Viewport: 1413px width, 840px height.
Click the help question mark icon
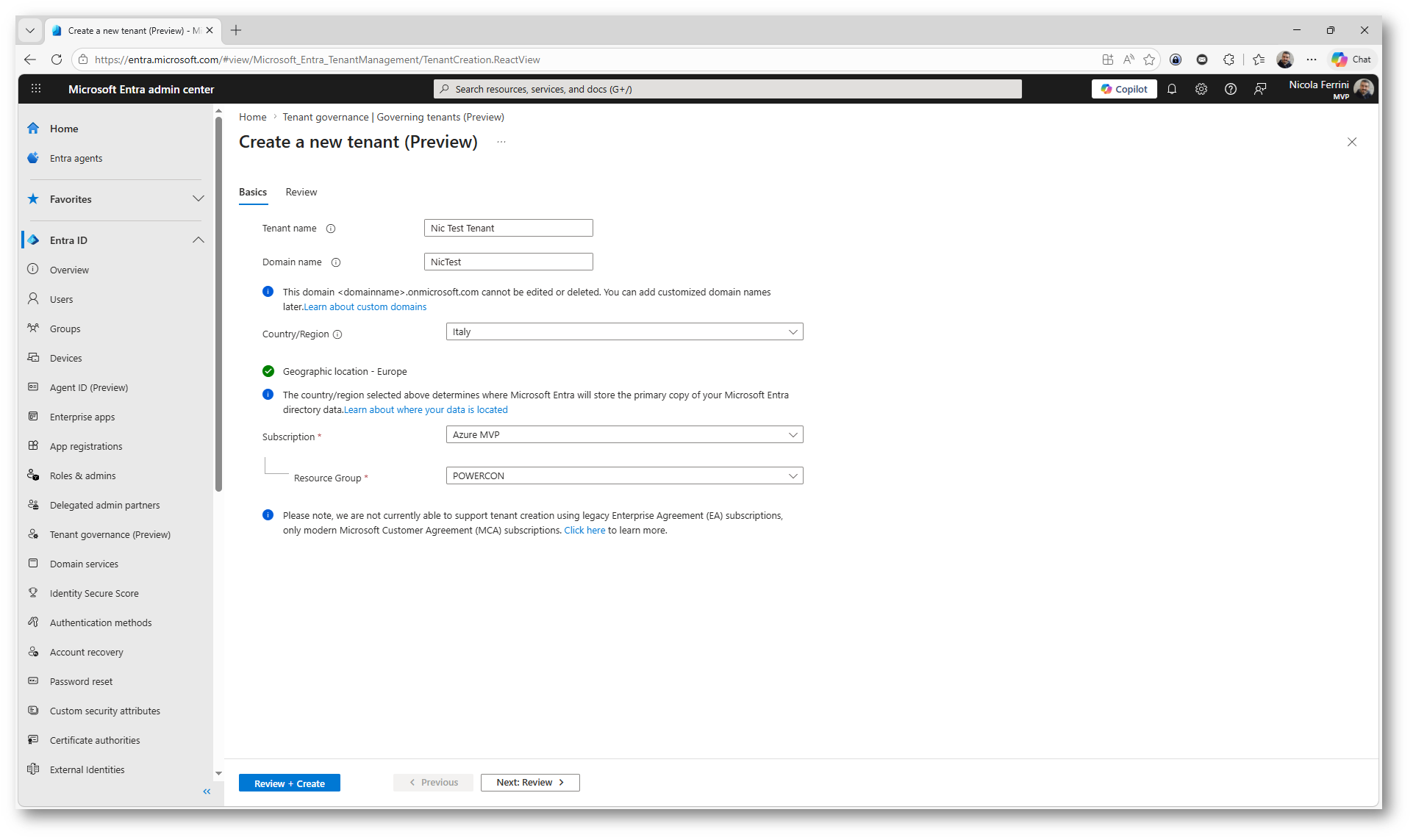pyautogui.click(x=1231, y=89)
